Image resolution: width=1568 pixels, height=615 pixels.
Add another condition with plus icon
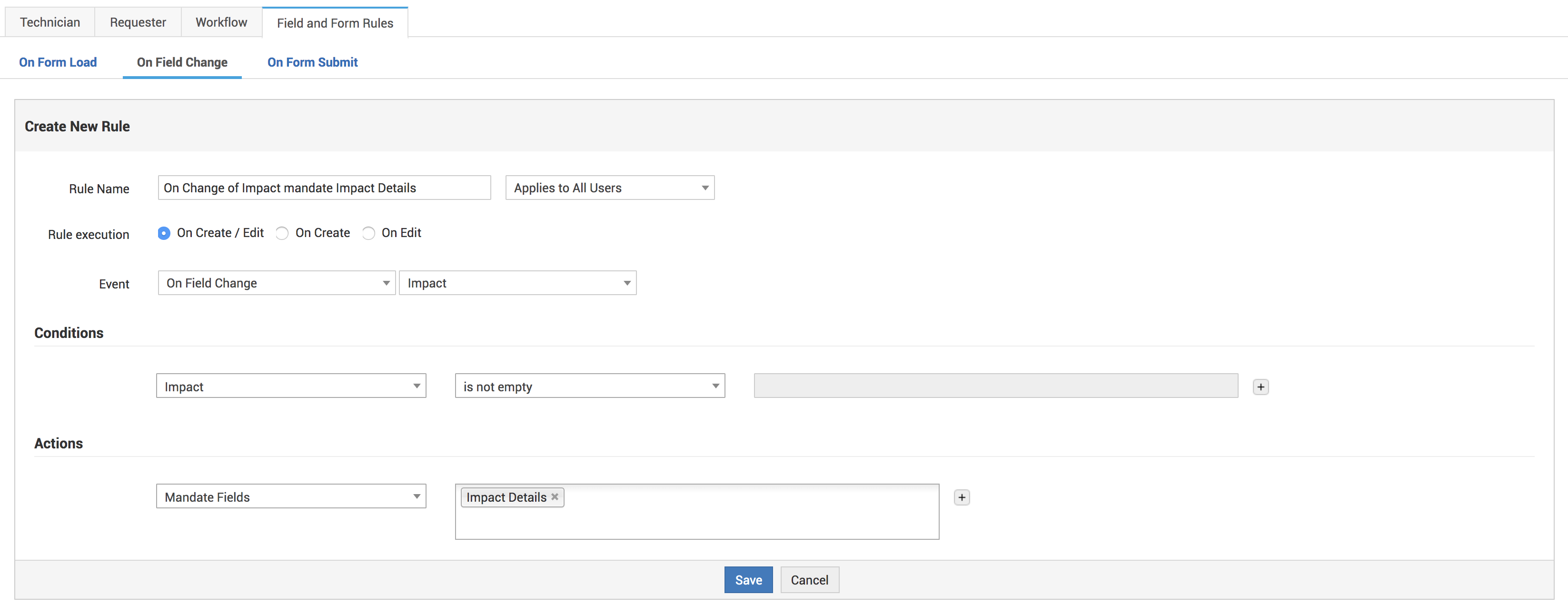(x=1260, y=387)
